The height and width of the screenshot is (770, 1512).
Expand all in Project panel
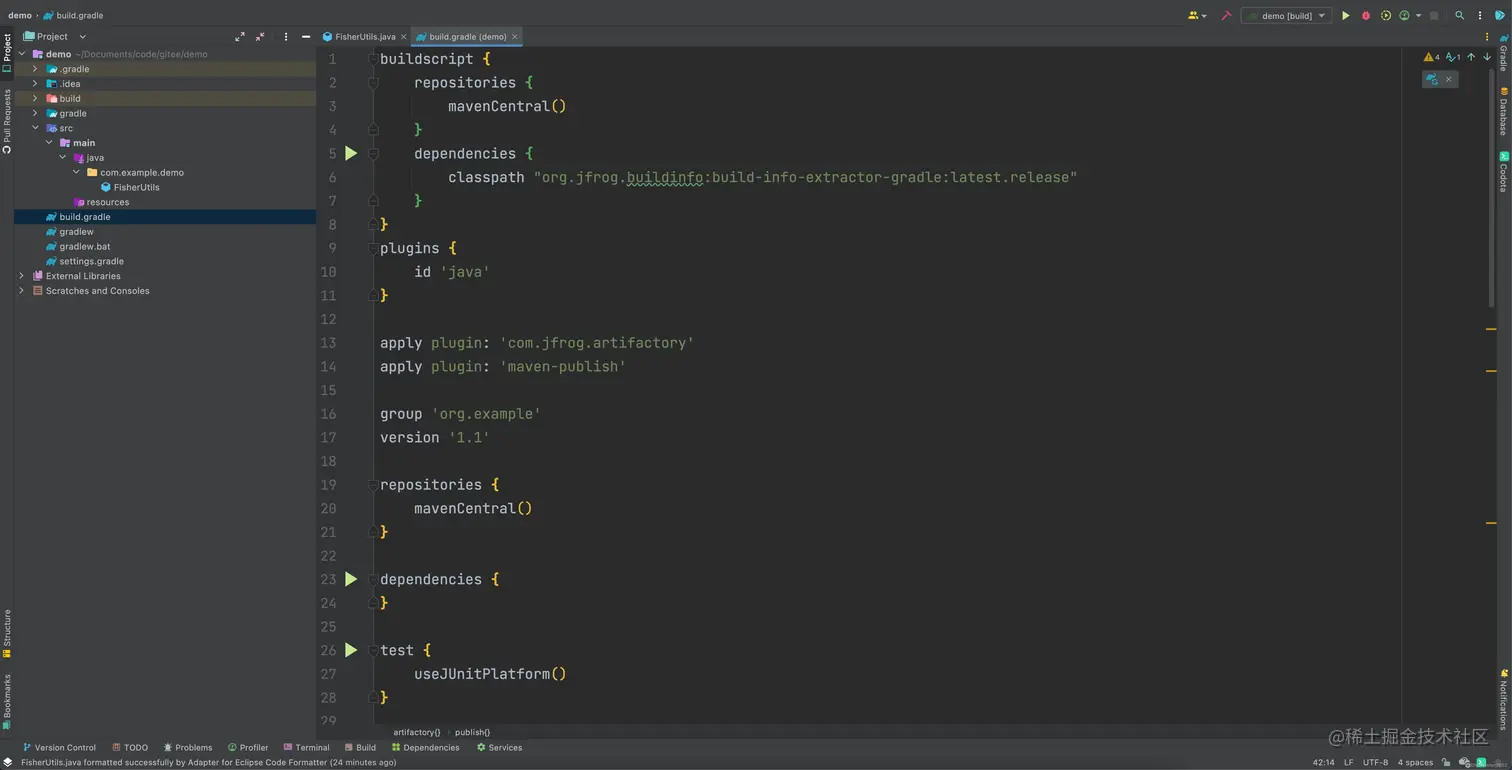tap(240, 36)
